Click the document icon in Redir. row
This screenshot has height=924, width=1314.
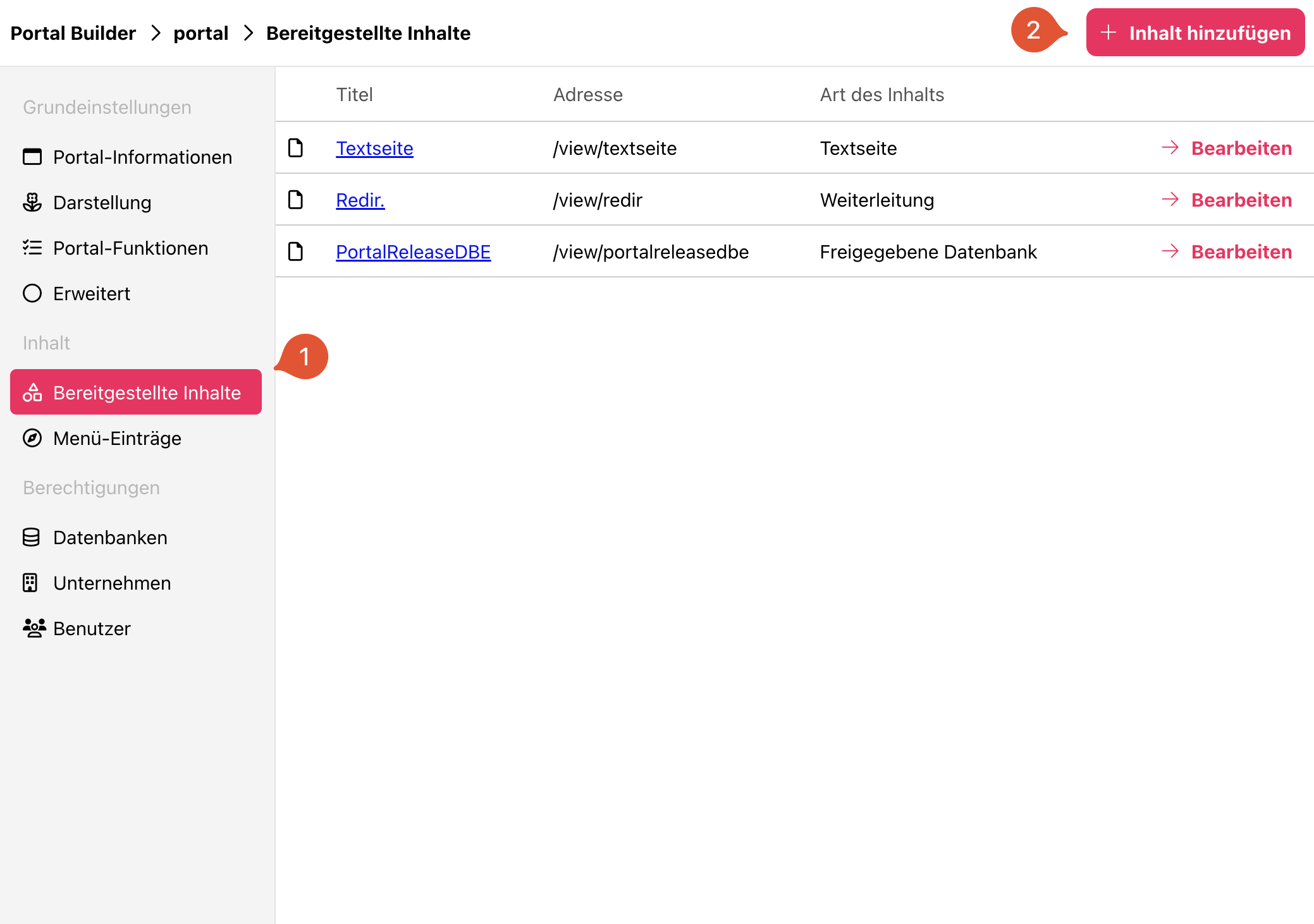click(295, 200)
